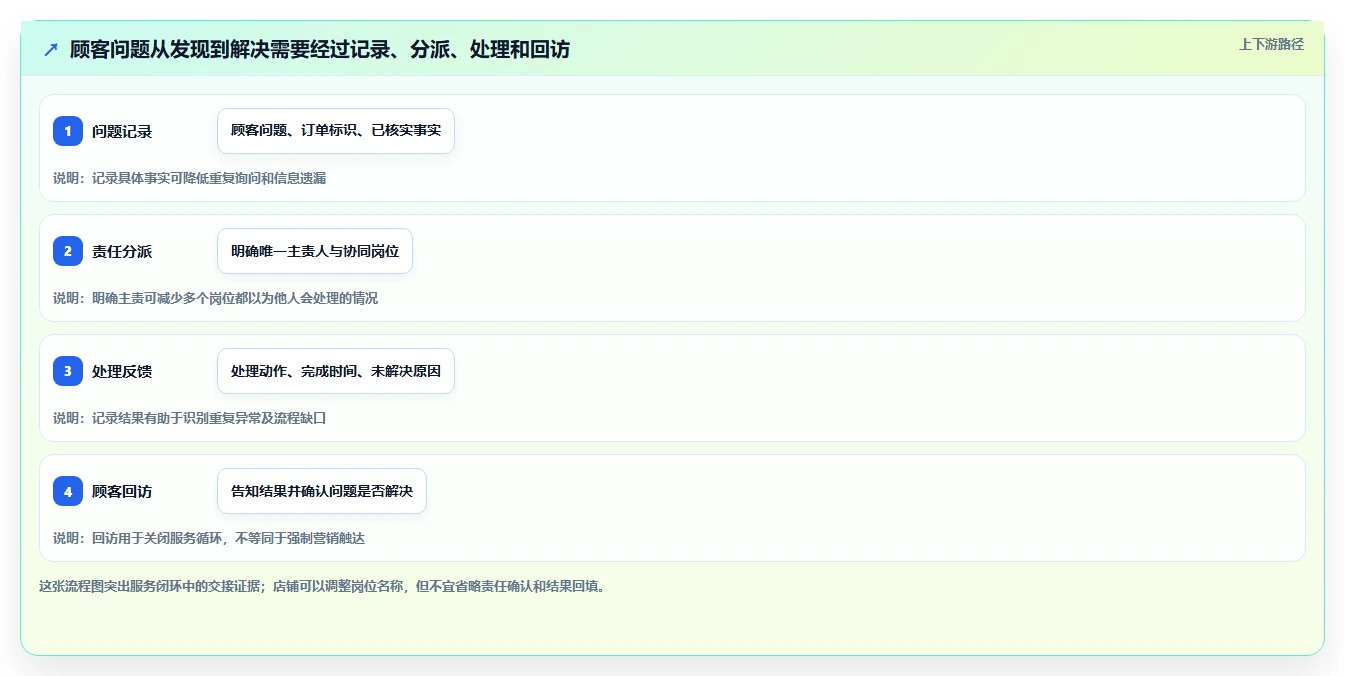Click the step 3 number badge
This screenshot has width=1345, height=676.
[68, 371]
